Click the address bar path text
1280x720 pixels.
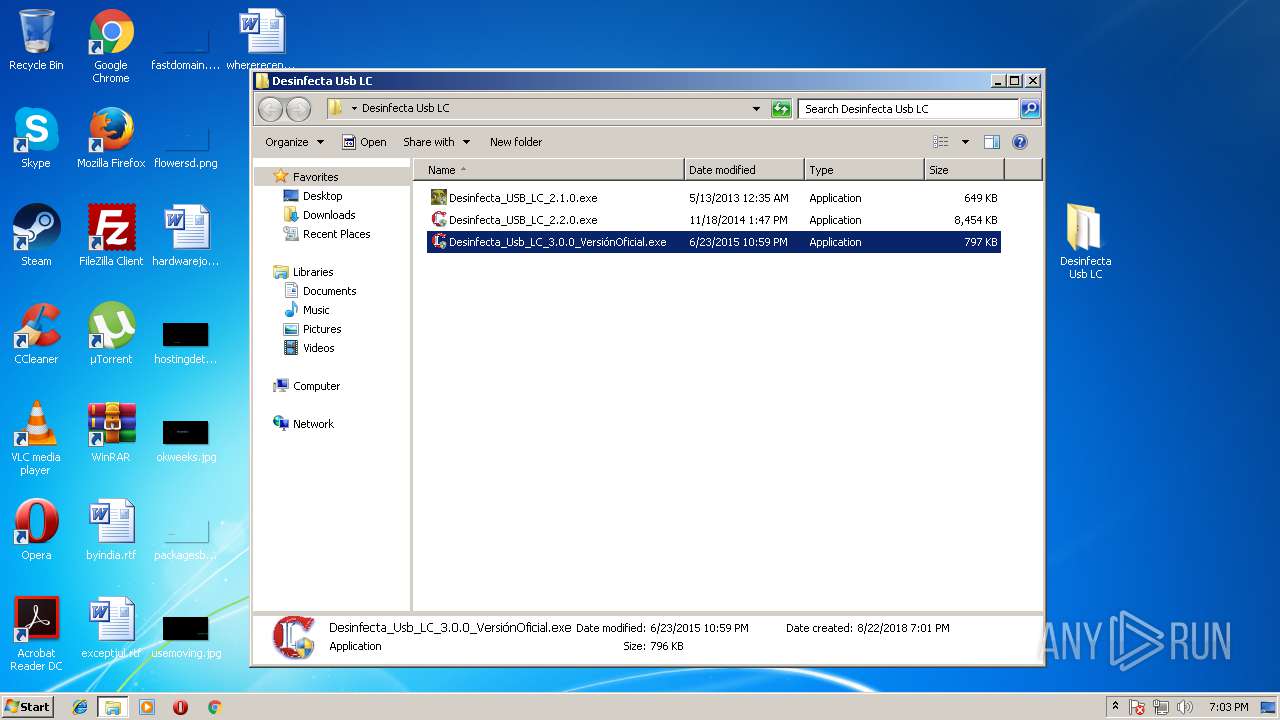405,108
